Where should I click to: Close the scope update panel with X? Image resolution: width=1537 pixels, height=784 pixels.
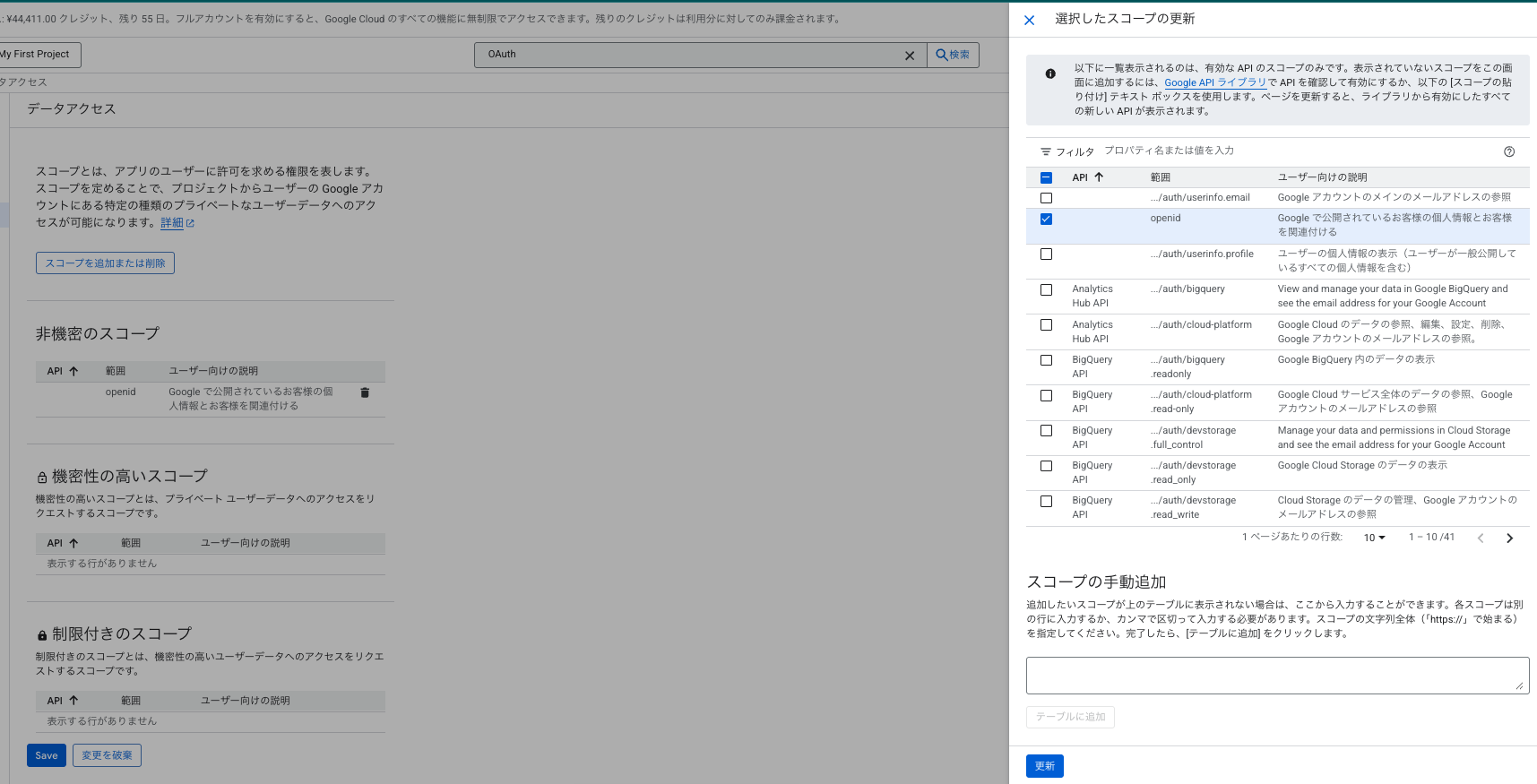1029,20
